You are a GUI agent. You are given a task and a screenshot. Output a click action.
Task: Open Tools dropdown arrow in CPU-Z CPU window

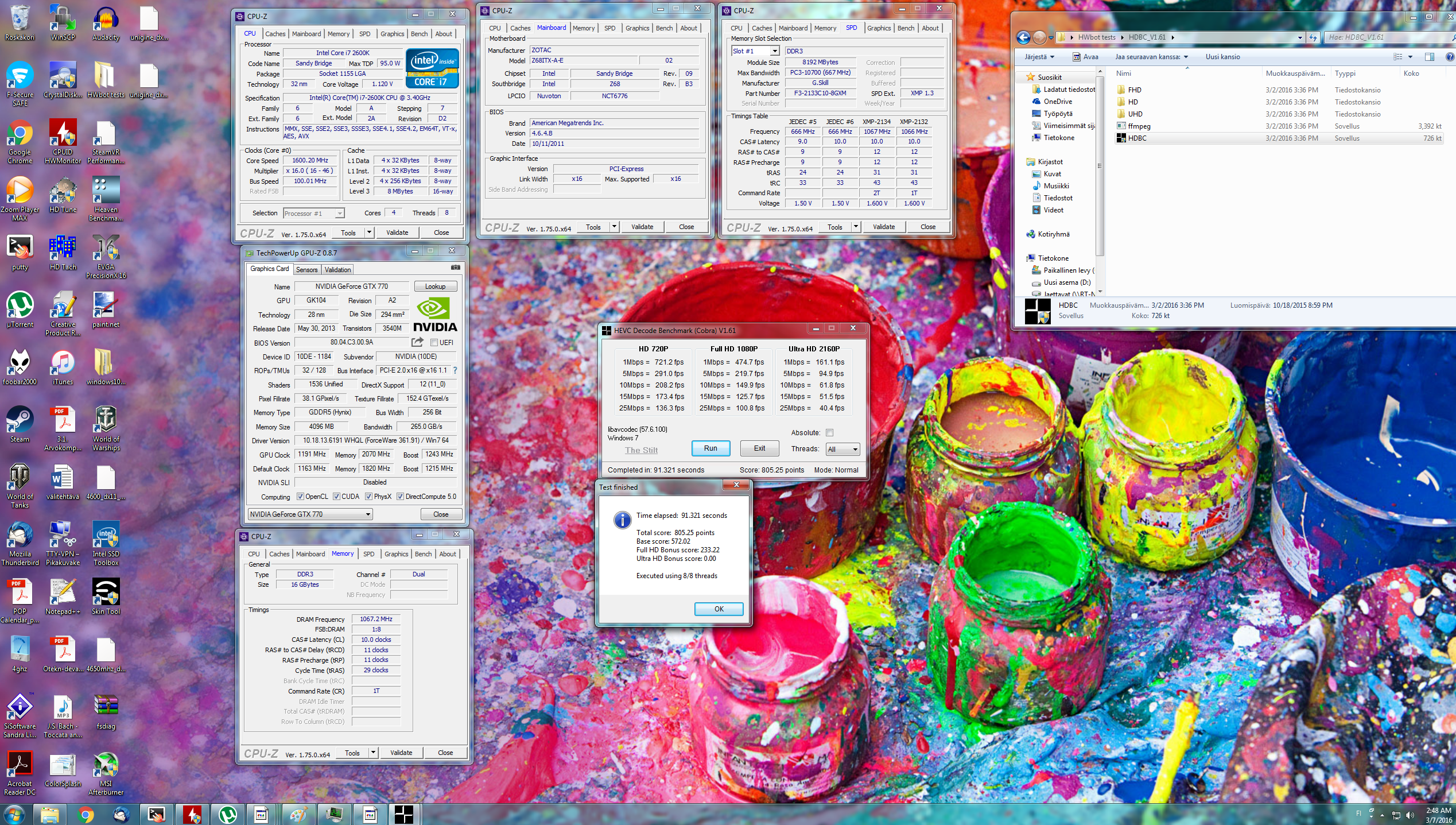click(369, 233)
